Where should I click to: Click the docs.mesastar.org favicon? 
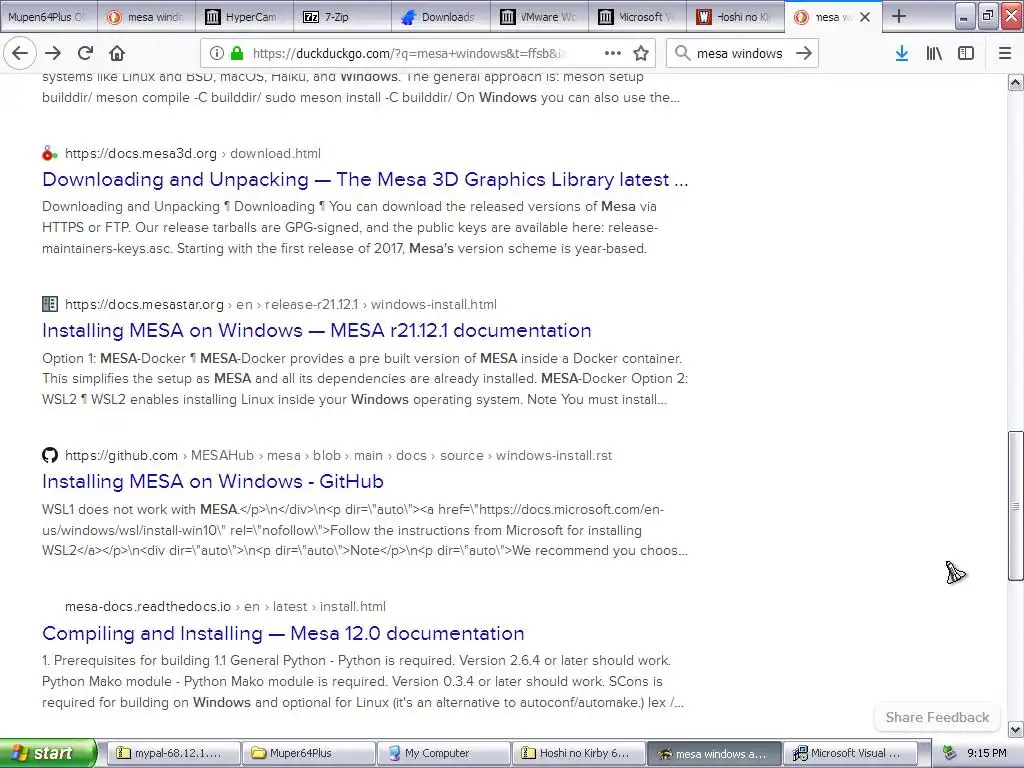pyautogui.click(x=50, y=304)
